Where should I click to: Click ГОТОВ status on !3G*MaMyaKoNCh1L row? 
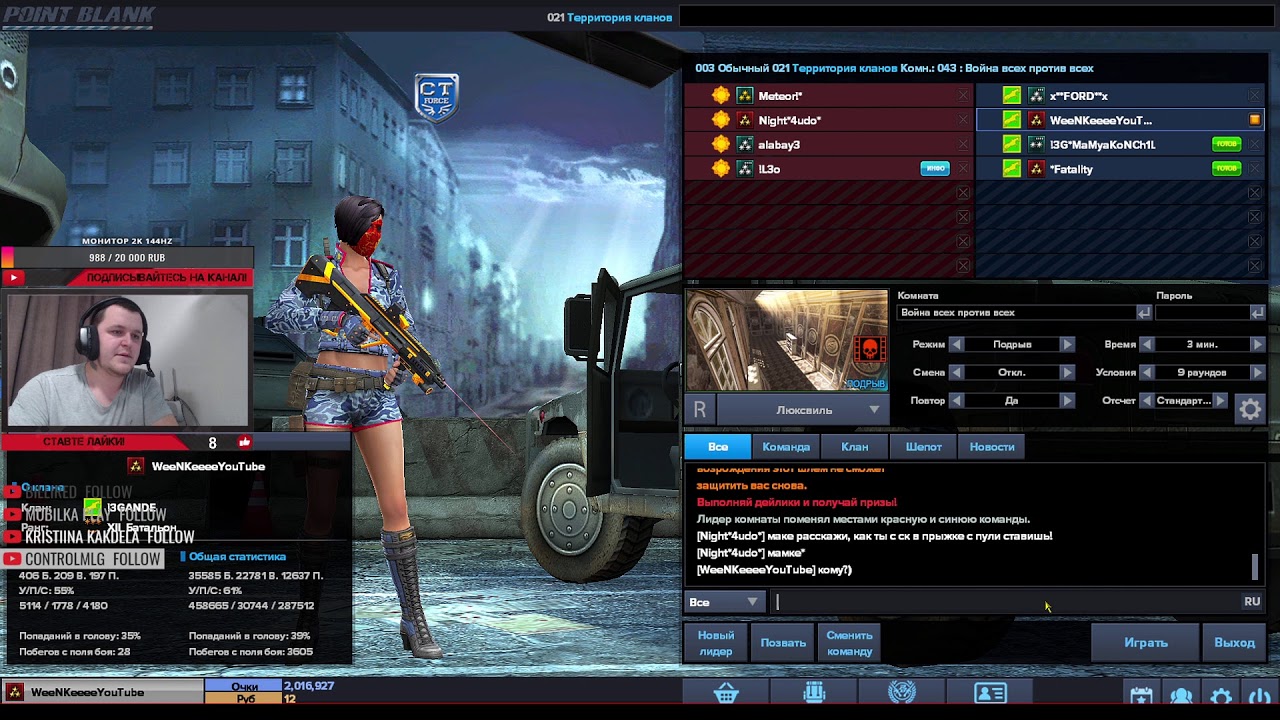(1226, 145)
